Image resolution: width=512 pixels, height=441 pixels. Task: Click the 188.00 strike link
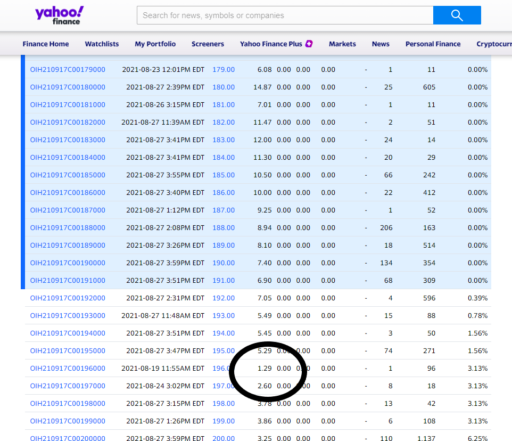(x=224, y=228)
